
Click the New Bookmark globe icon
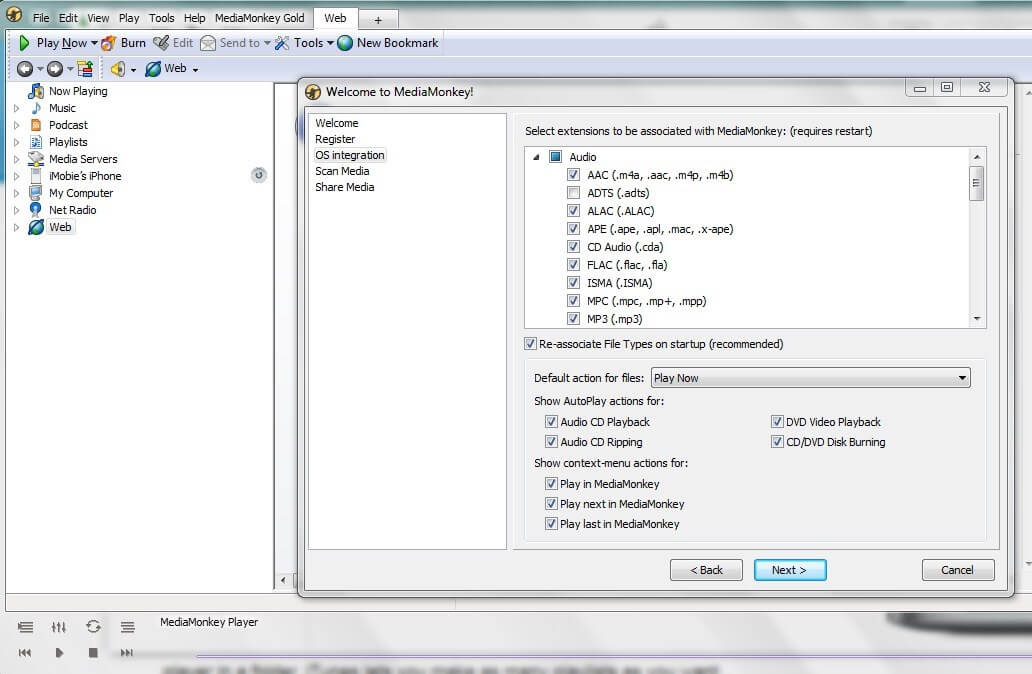coord(345,43)
